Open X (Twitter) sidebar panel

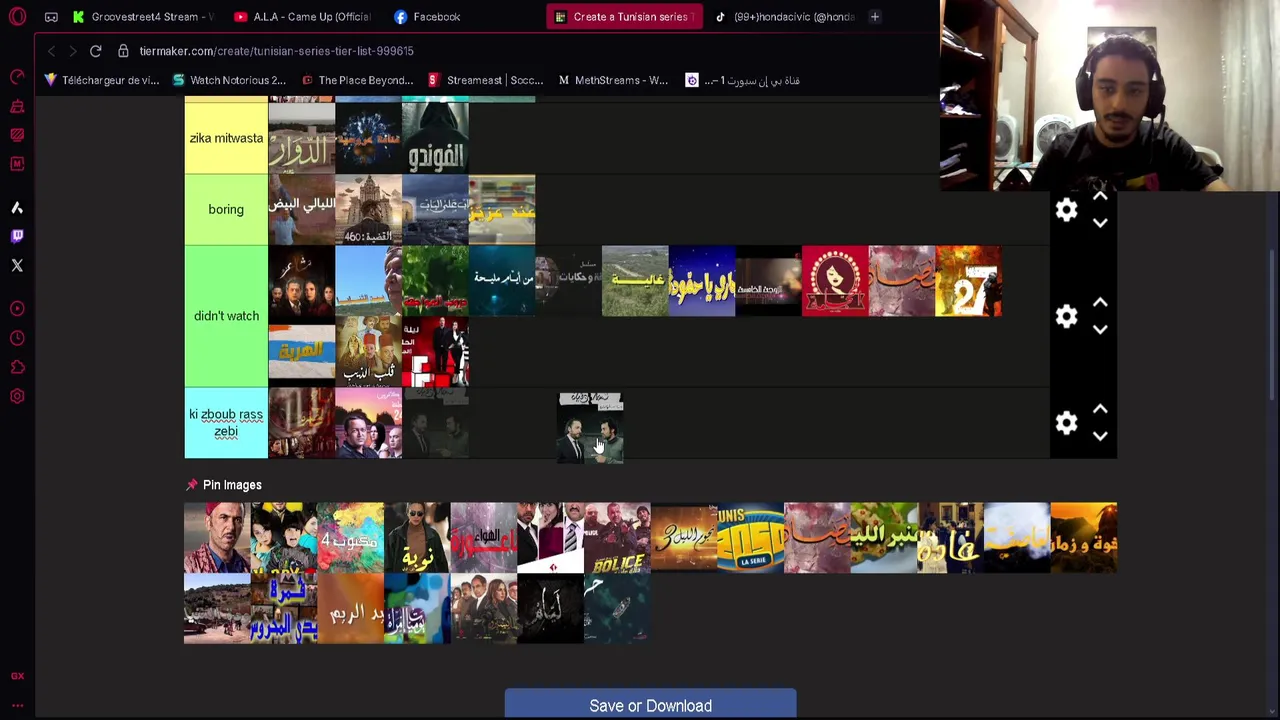tap(17, 265)
